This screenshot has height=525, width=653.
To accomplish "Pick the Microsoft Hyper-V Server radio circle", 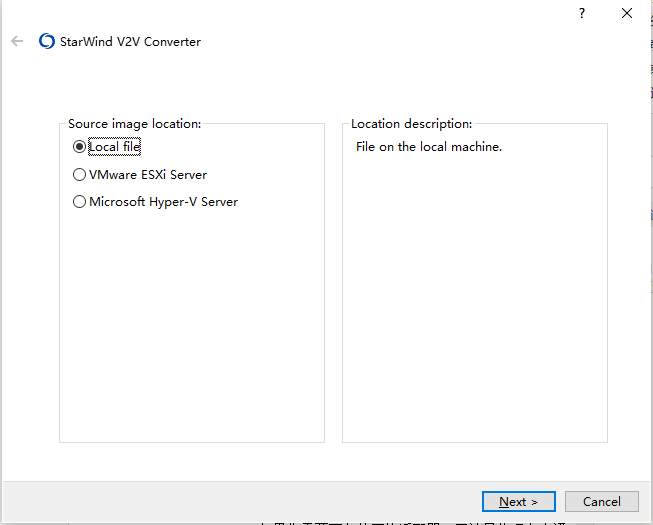I will (x=80, y=201).
